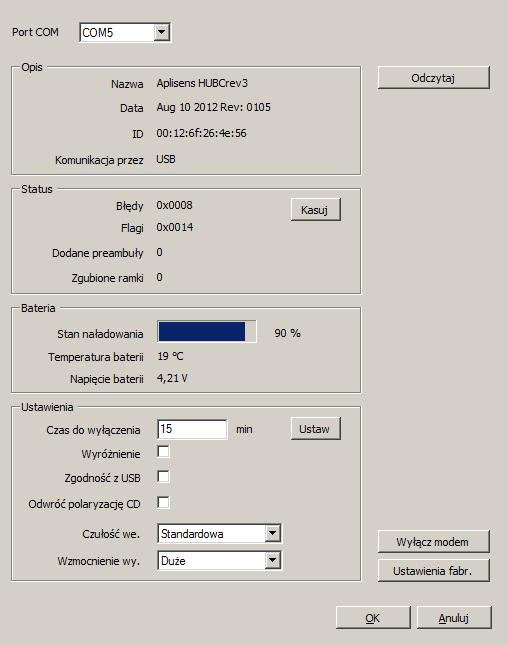The width and height of the screenshot is (508, 645).
Task: Click the date text Aug 10 2012 Rev: 0105
Action: 213,107
